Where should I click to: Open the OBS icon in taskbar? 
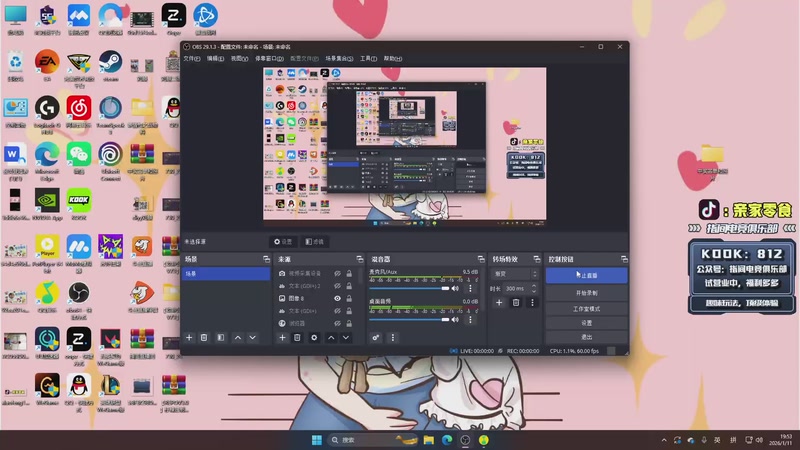465,440
